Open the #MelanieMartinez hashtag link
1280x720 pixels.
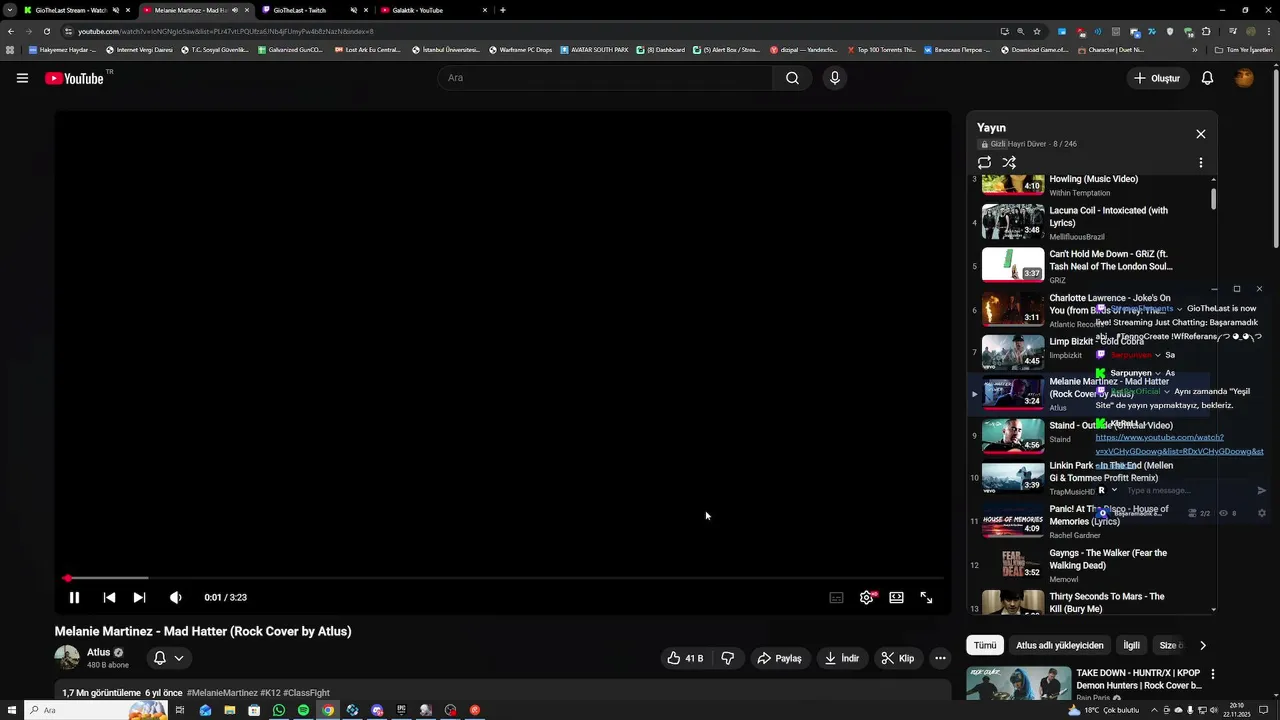tap(222, 693)
